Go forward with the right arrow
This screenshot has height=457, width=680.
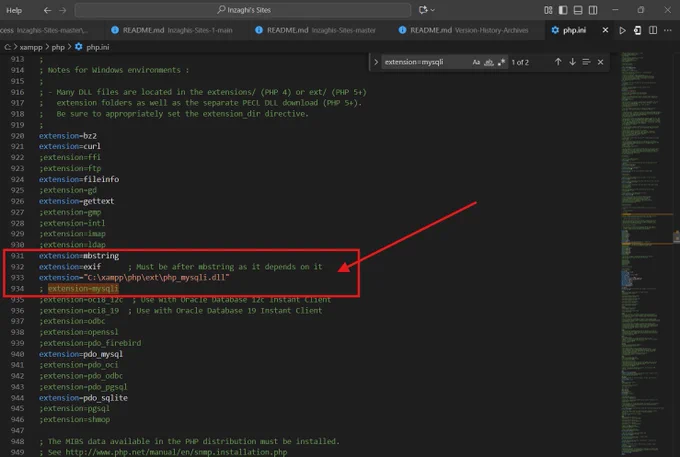point(62,10)
